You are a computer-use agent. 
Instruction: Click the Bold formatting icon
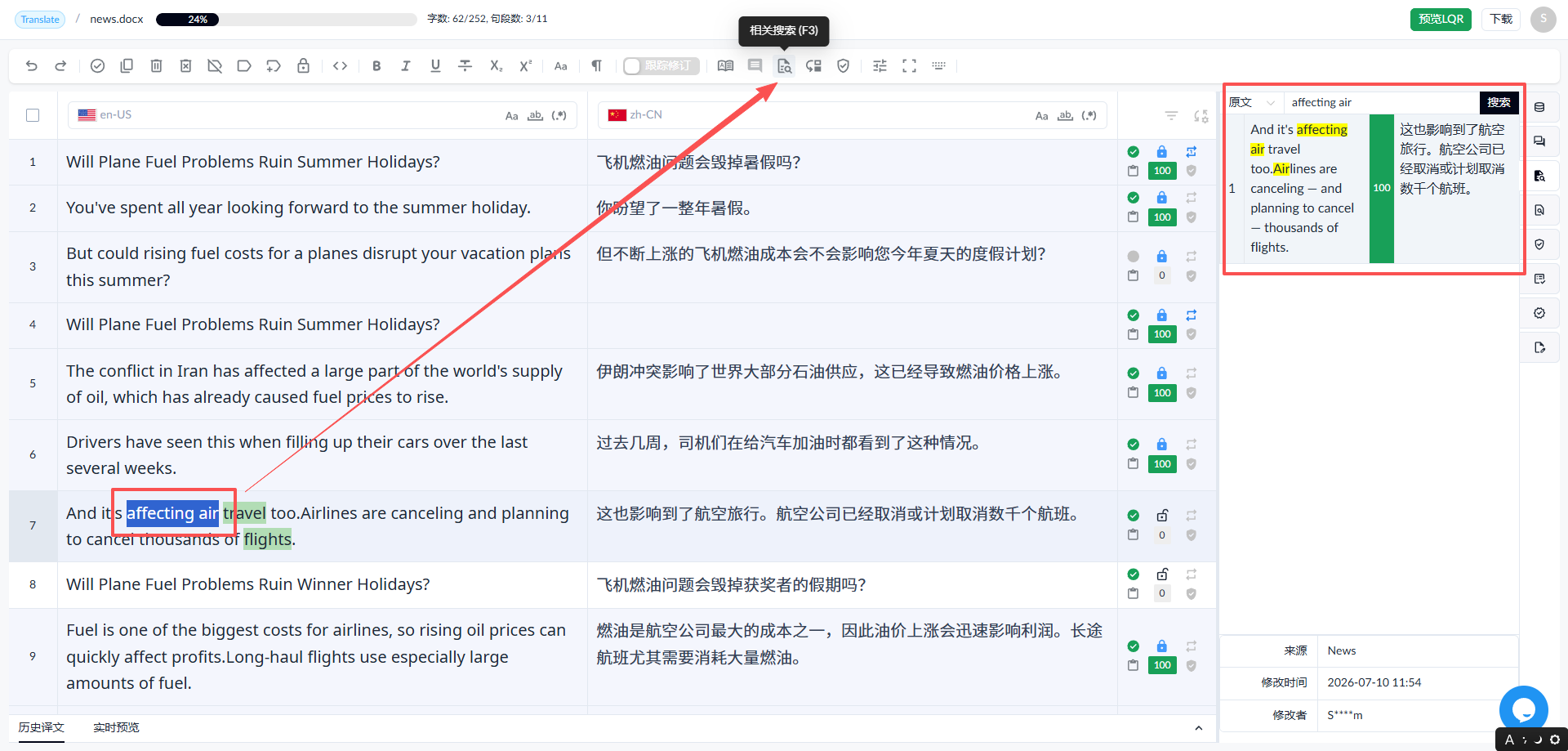[376, 66]
